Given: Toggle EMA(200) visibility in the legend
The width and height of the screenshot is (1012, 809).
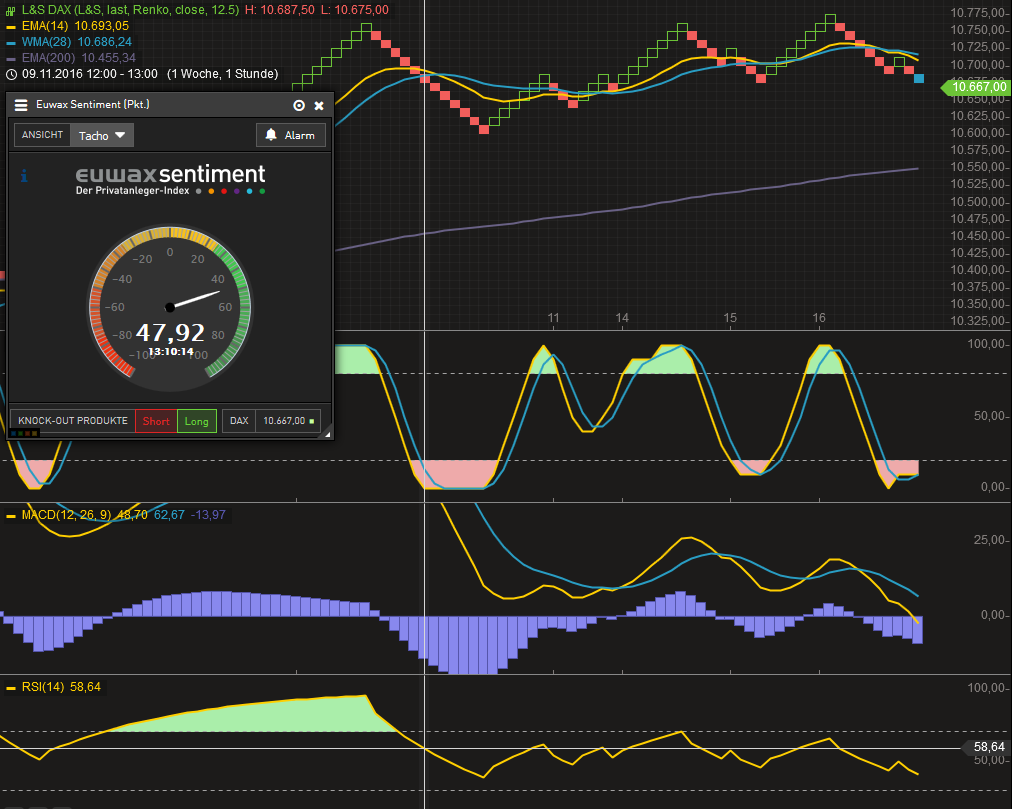Looking at the screenshot, I should (x=9, y=57).
